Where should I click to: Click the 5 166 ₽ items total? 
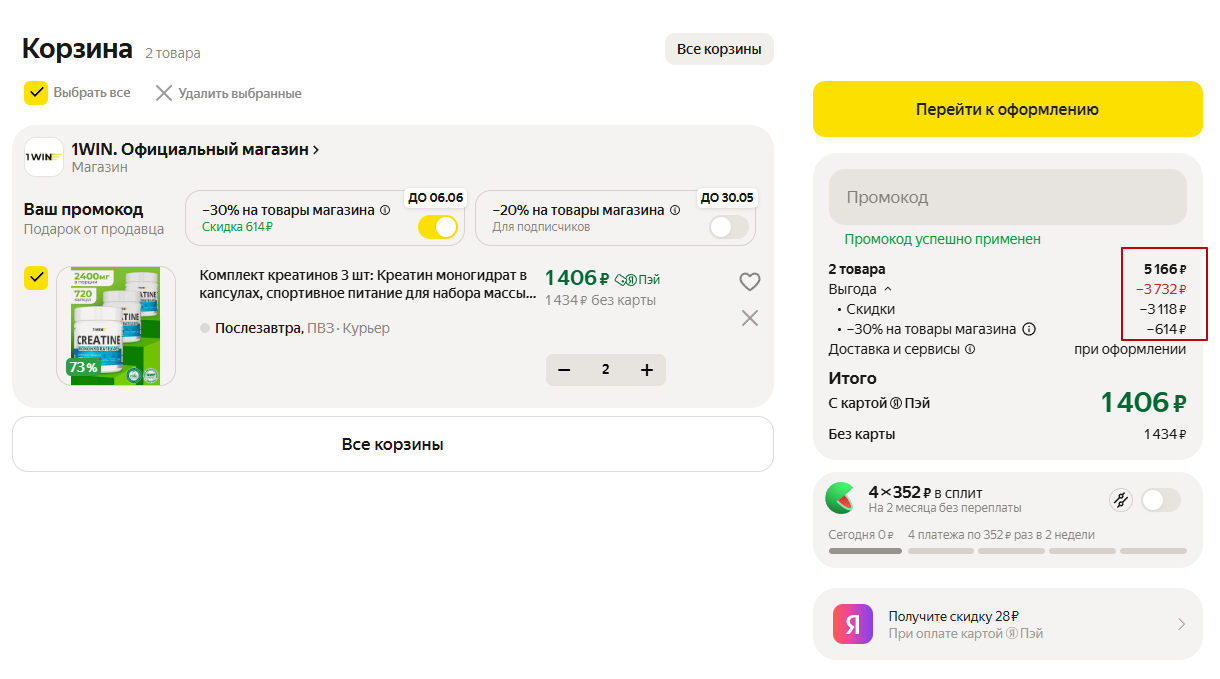coord(1165,269)
